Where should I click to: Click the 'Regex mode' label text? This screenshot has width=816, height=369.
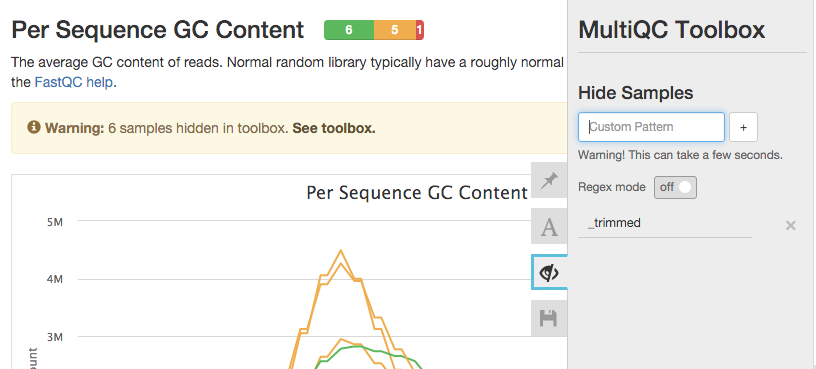pos(611,187)
